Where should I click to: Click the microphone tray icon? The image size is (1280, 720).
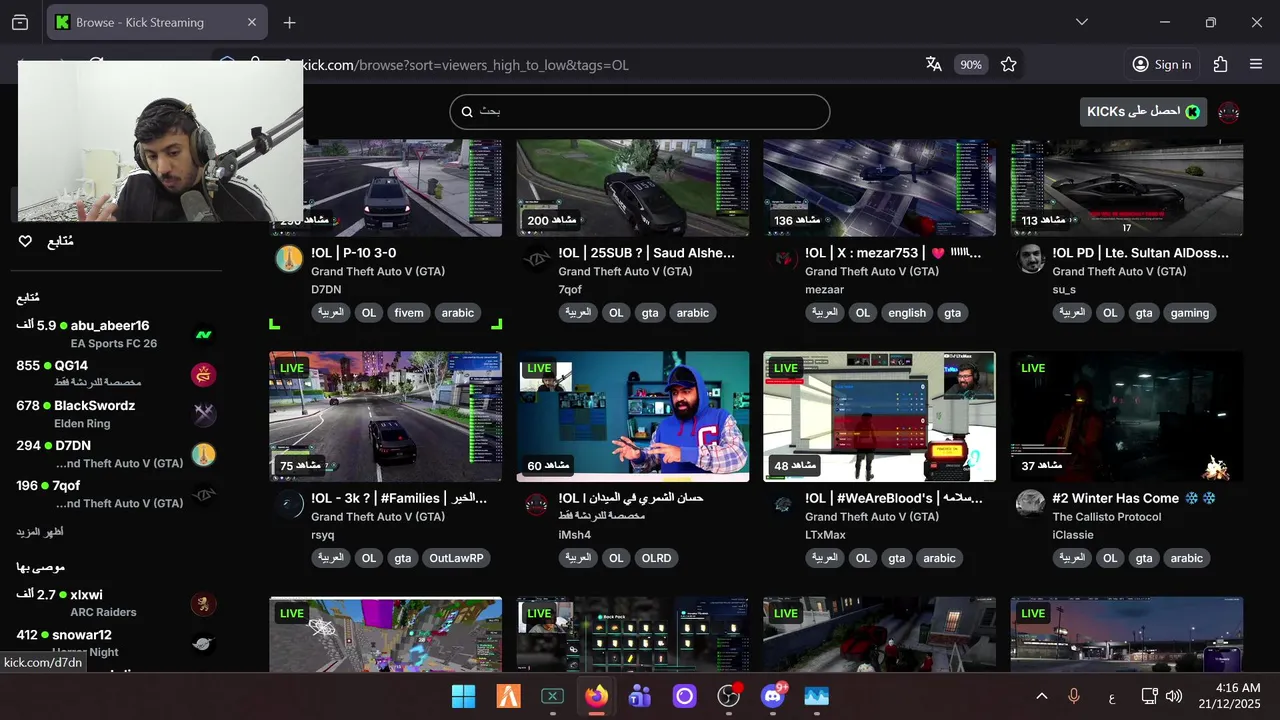[x=1074, y=696]
